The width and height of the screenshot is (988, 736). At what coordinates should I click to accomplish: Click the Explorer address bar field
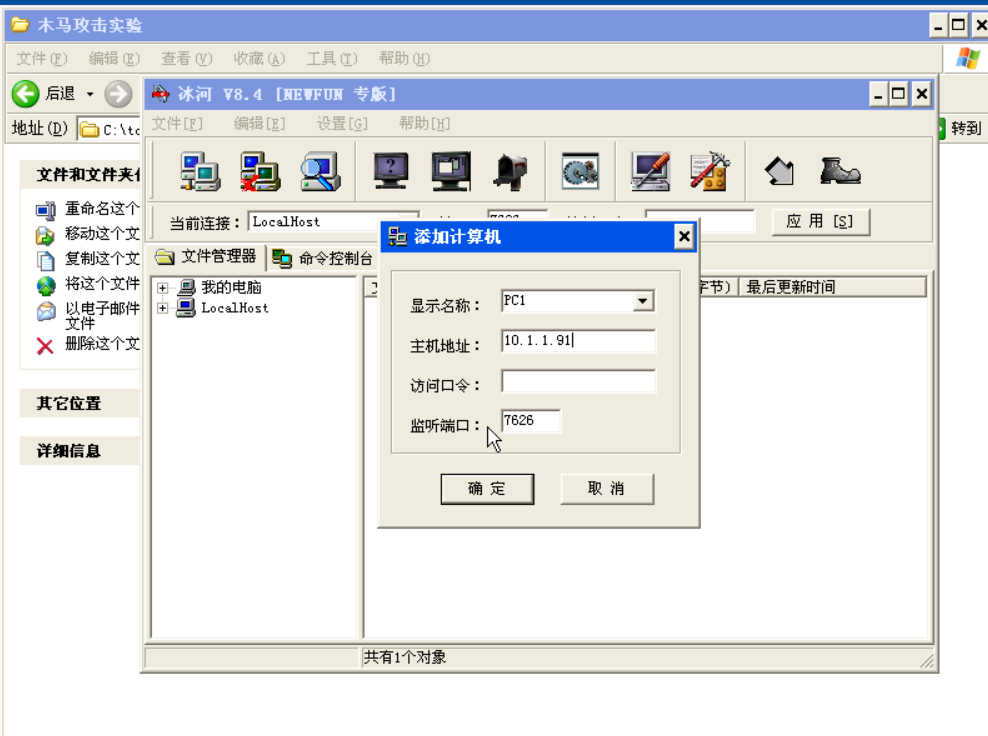coord(110,129)
